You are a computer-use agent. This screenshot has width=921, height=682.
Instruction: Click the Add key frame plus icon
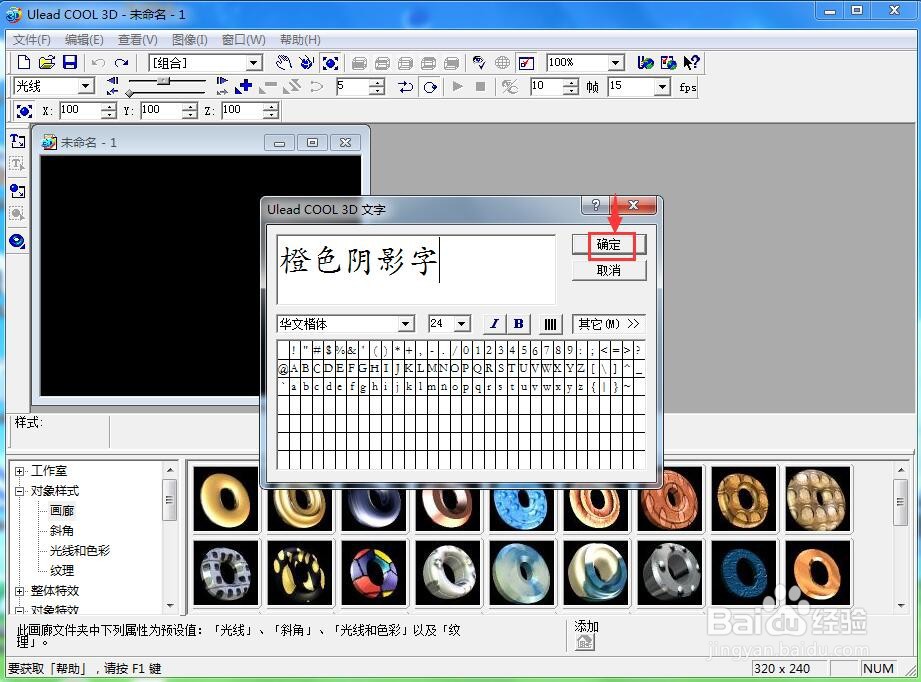click(243, 86)
